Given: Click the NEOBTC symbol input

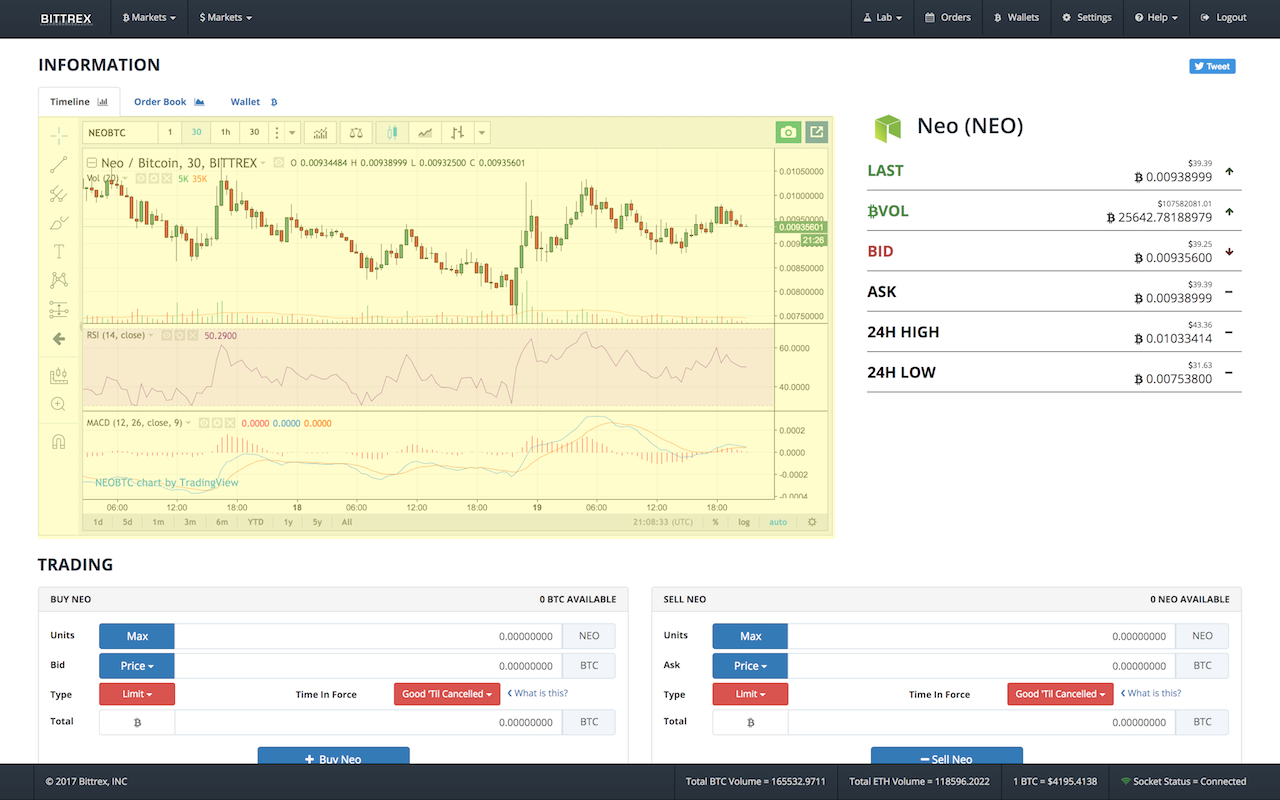Looking at the screenshot, I should pos(120,132).
